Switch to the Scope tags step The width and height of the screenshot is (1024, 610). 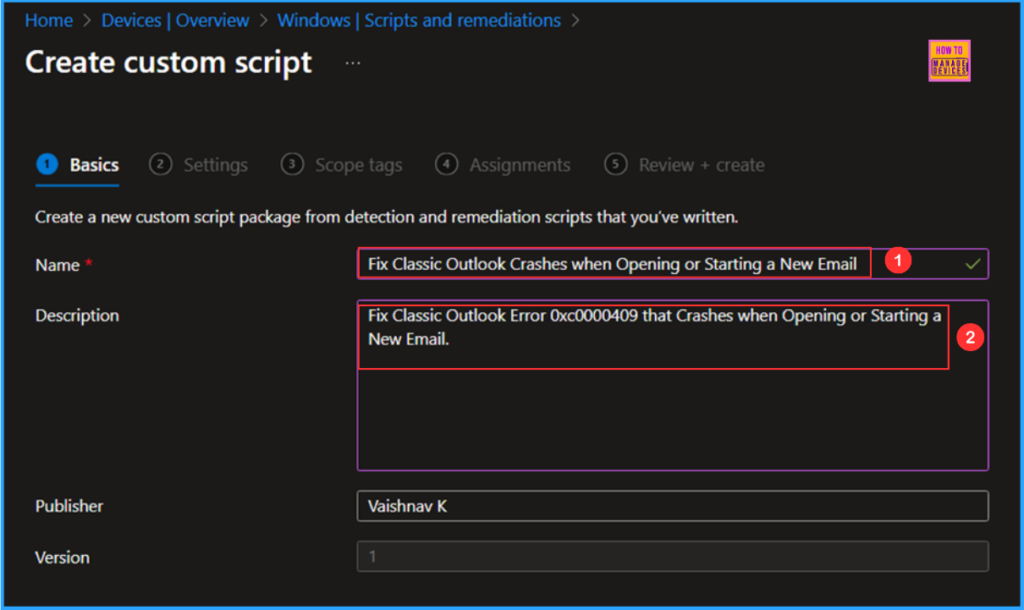(342, 165)
